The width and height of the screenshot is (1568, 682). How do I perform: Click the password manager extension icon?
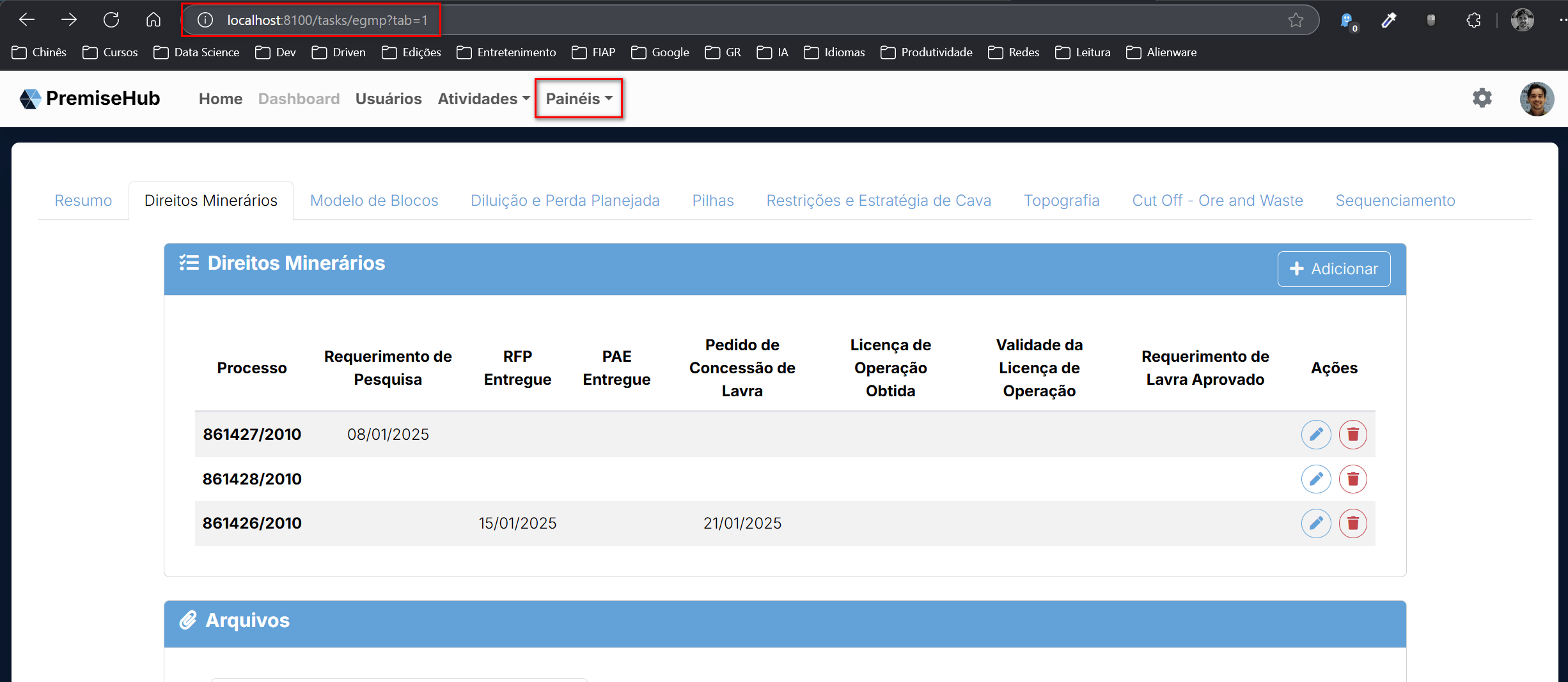pyautogui.click(x=1347, y=20)
